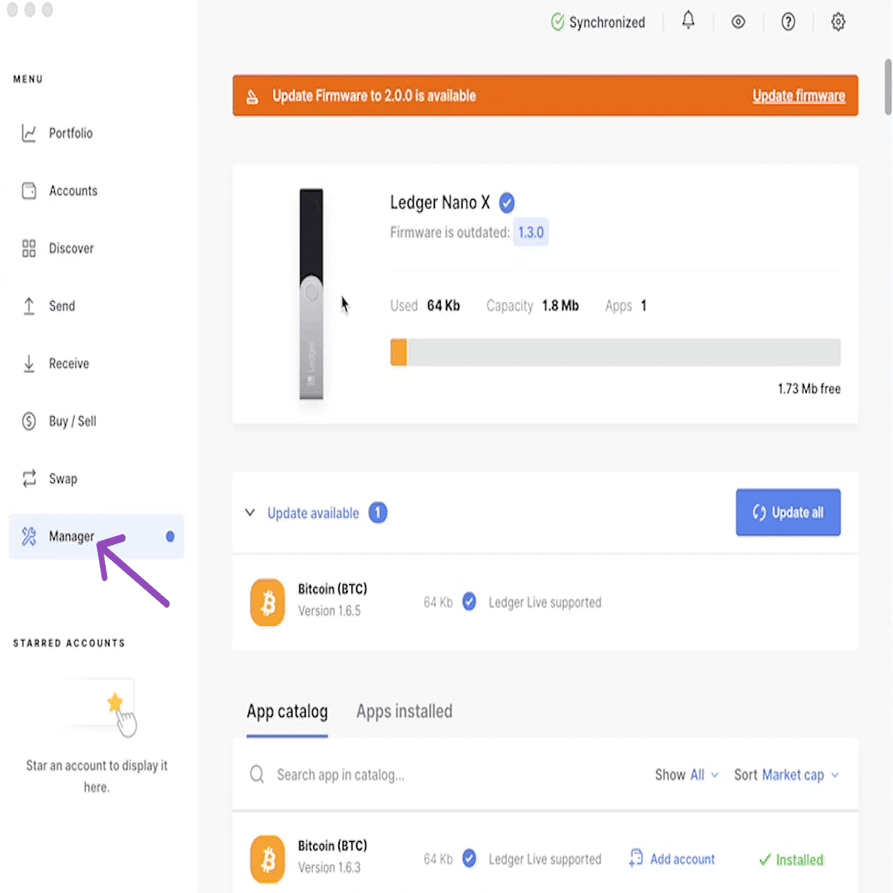This screenshot has height=893, width=893.
Task: Open the Sort Market cap dropdown
Action: tap(787, 774)
